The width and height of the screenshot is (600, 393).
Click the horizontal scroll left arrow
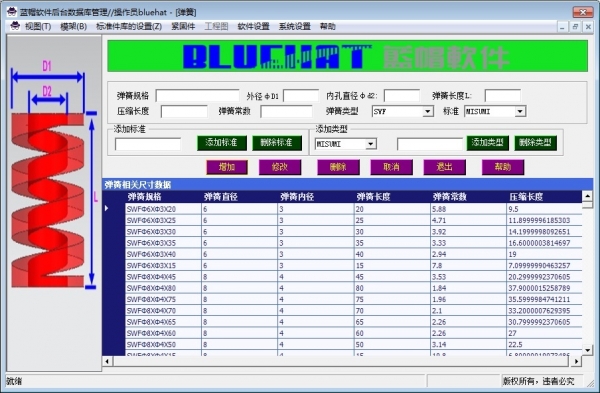[x=108, y=361]
